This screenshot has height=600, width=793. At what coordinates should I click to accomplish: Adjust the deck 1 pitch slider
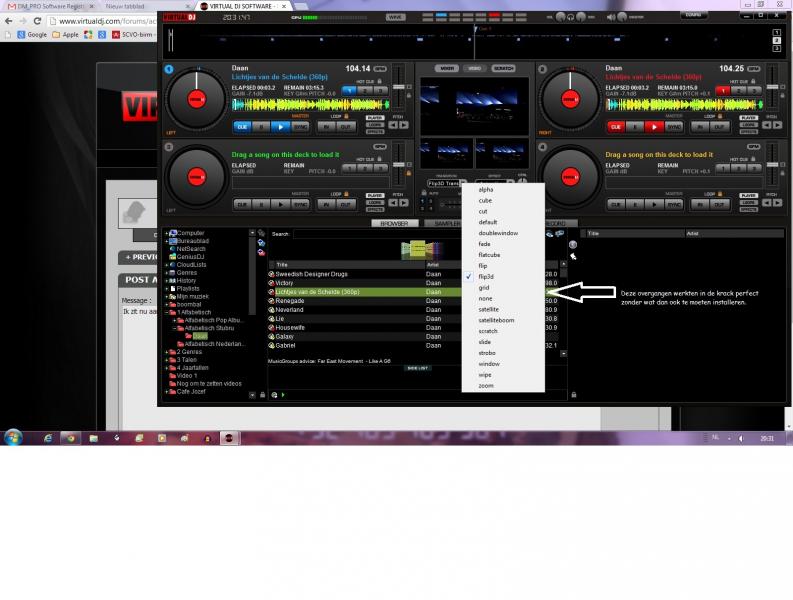click(399, 87)
